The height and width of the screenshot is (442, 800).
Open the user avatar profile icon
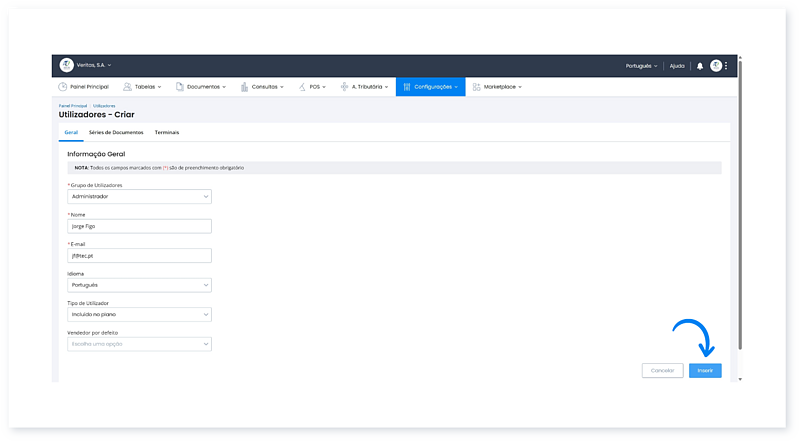pos(716,65)
